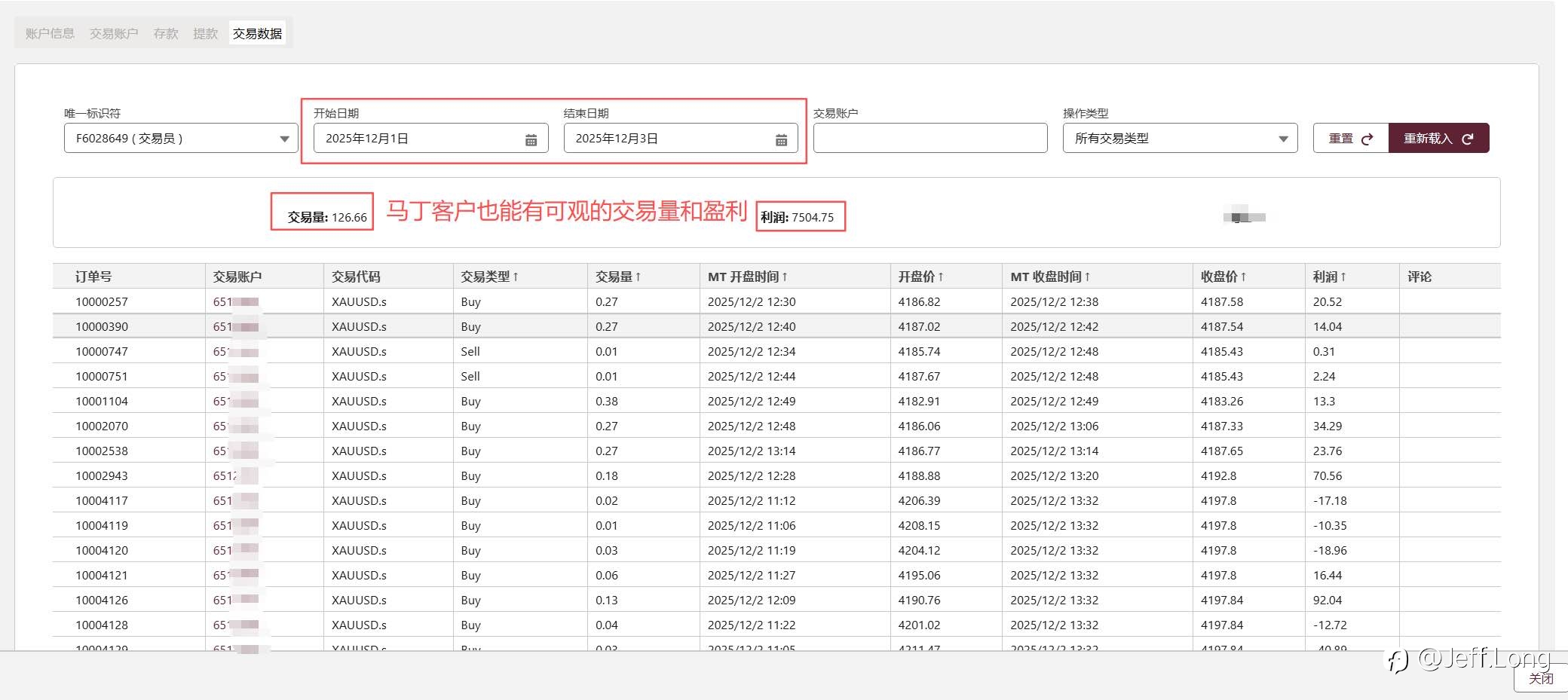Switch to the 交易账户 tab
Viewport: 1568px width, 700px height.
(x=114, y=33)
